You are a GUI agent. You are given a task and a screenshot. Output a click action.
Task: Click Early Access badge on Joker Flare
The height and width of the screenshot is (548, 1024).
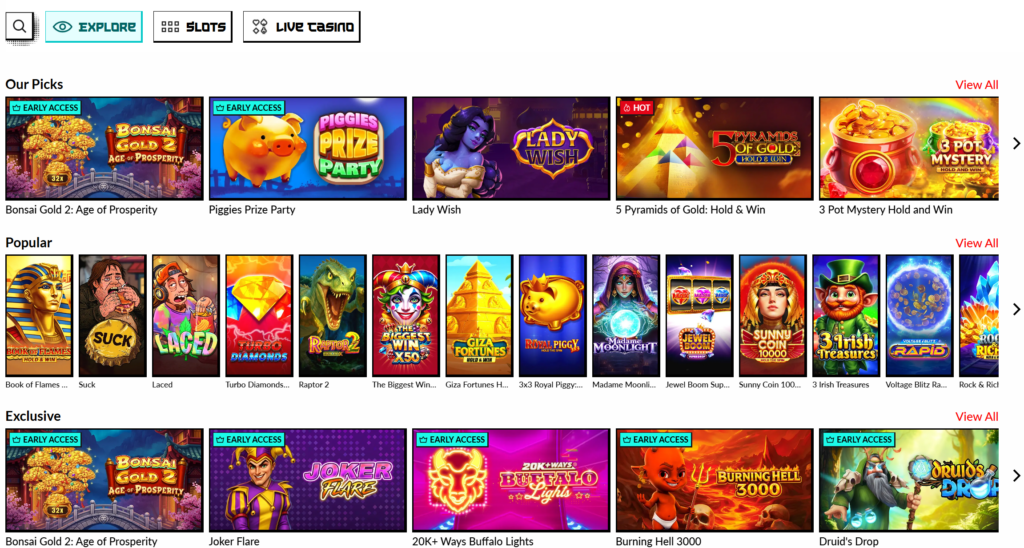[x=249, y=440]
